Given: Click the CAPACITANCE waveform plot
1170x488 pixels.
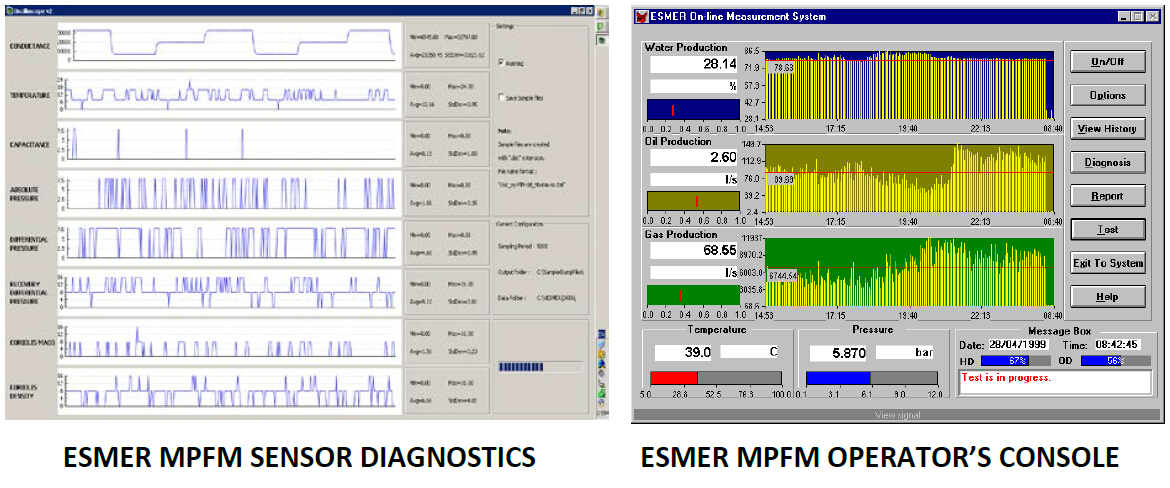Looking at the screenshot, I should tap(230, 143).
